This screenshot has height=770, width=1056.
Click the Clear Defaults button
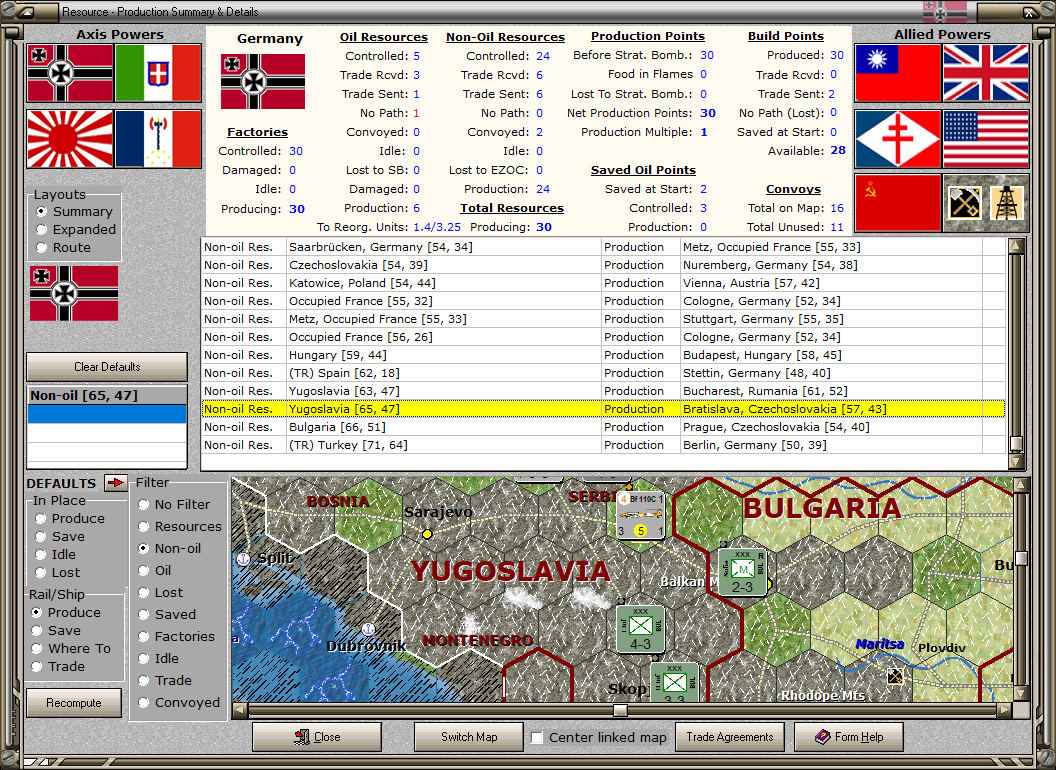tap(107, 366)
